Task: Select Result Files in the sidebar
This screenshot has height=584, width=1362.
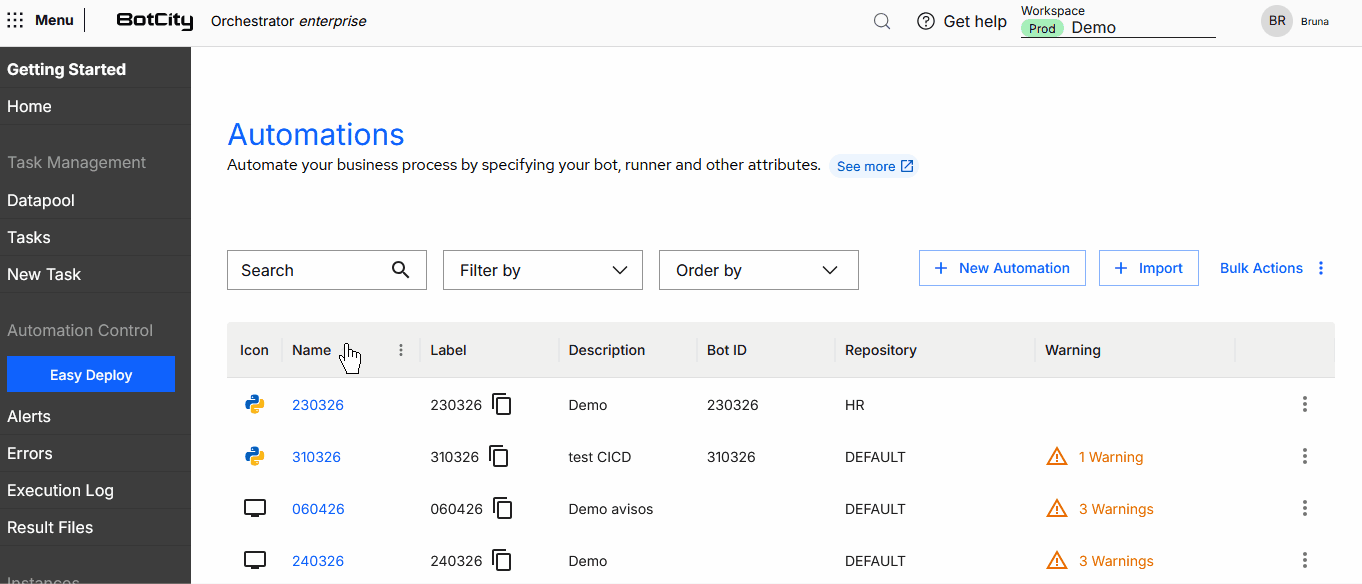Action: pyautogui.click(x=50, y=527)
